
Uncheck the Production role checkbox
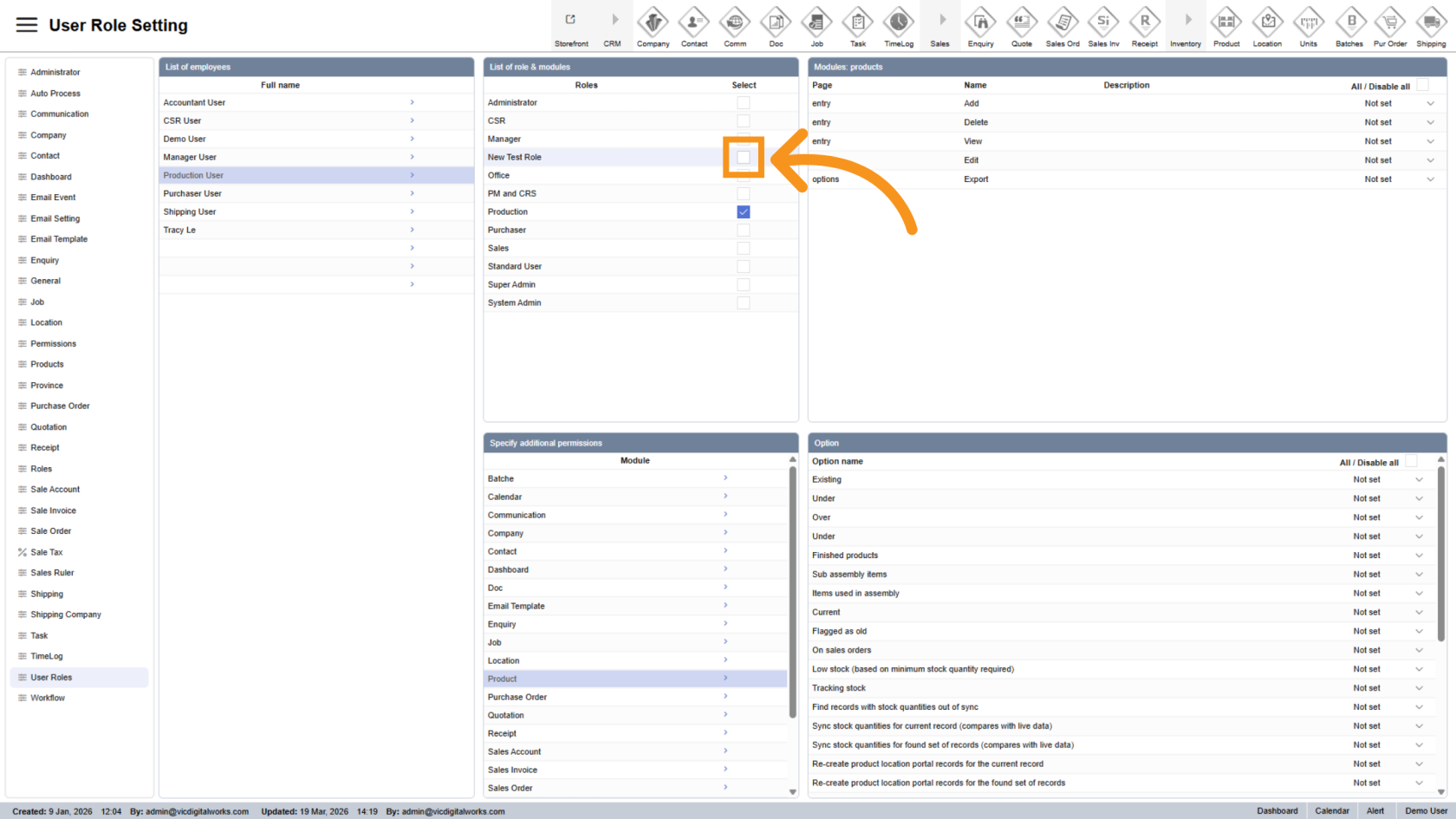point(744,212)
